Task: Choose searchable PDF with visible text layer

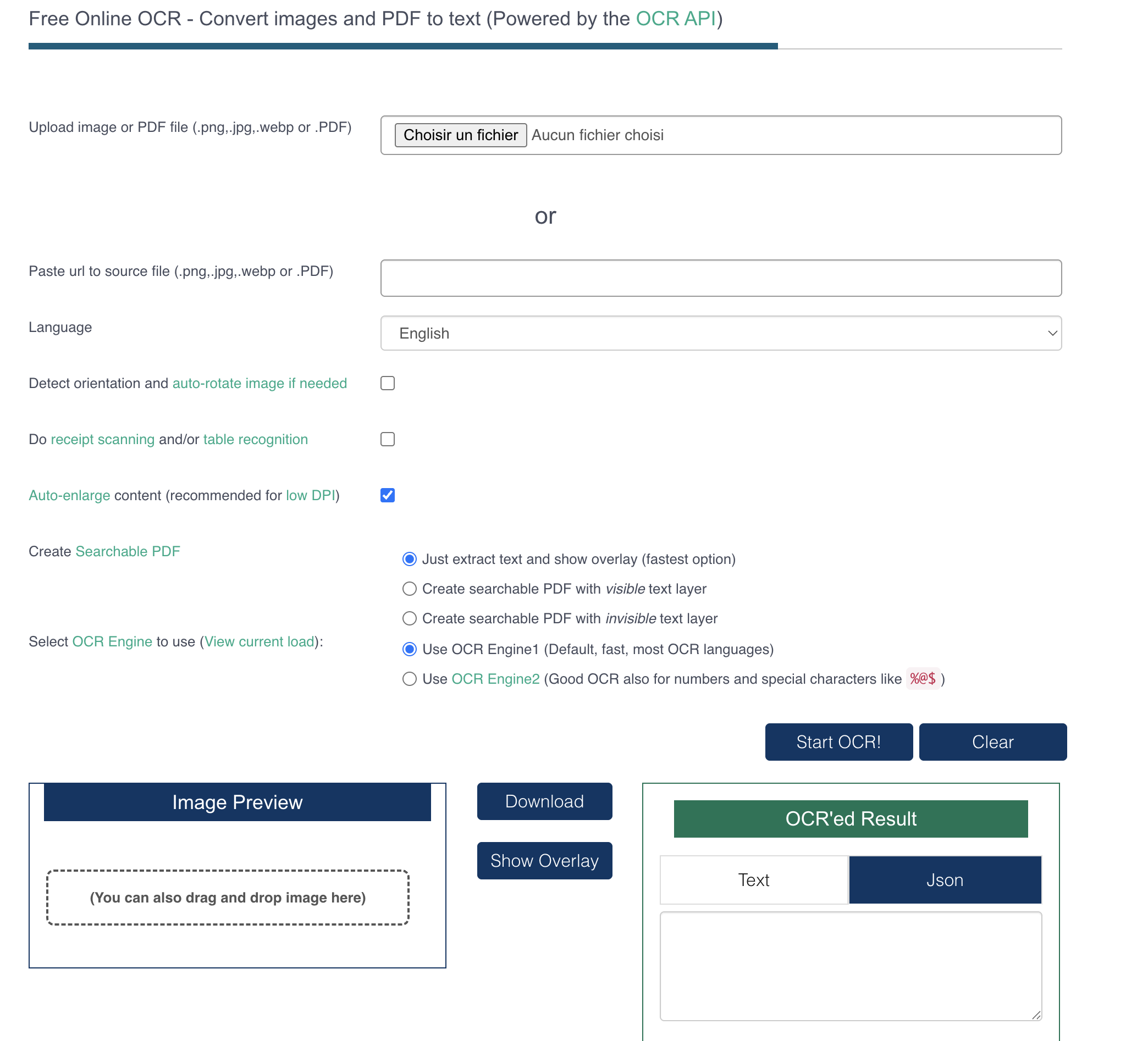Action: [x=410, y=589]
